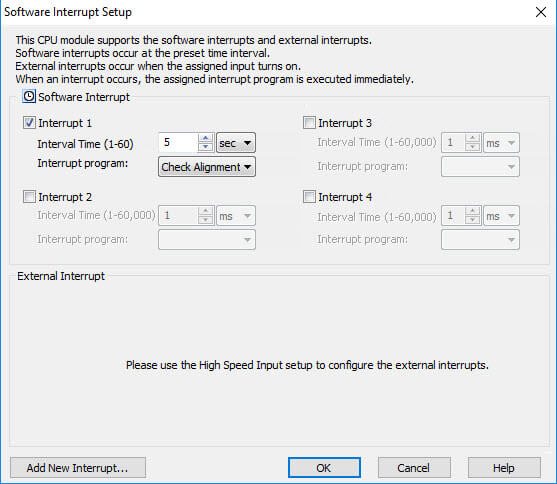Viewport: 557px width, 484px height.
Task: Click the Cancel button
Action: pos(414,468)
